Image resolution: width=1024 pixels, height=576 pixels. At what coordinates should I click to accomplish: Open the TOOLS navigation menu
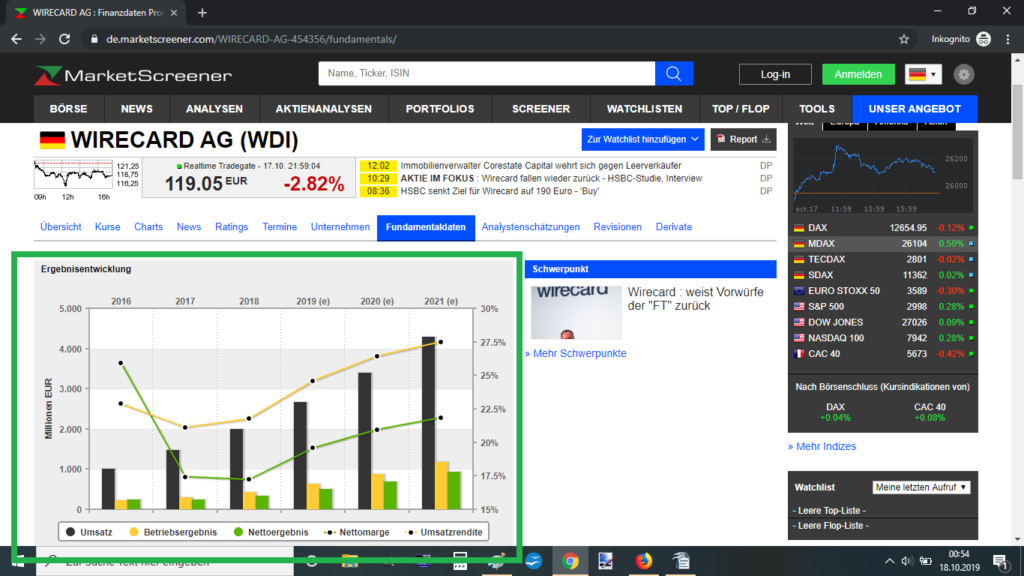pos(817,109)
